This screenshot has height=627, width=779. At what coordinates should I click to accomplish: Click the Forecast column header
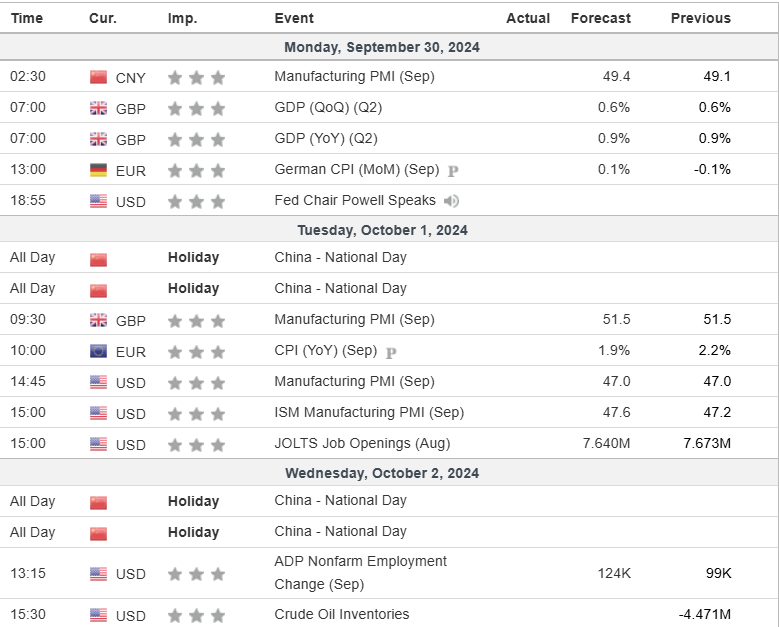point(600,18)
